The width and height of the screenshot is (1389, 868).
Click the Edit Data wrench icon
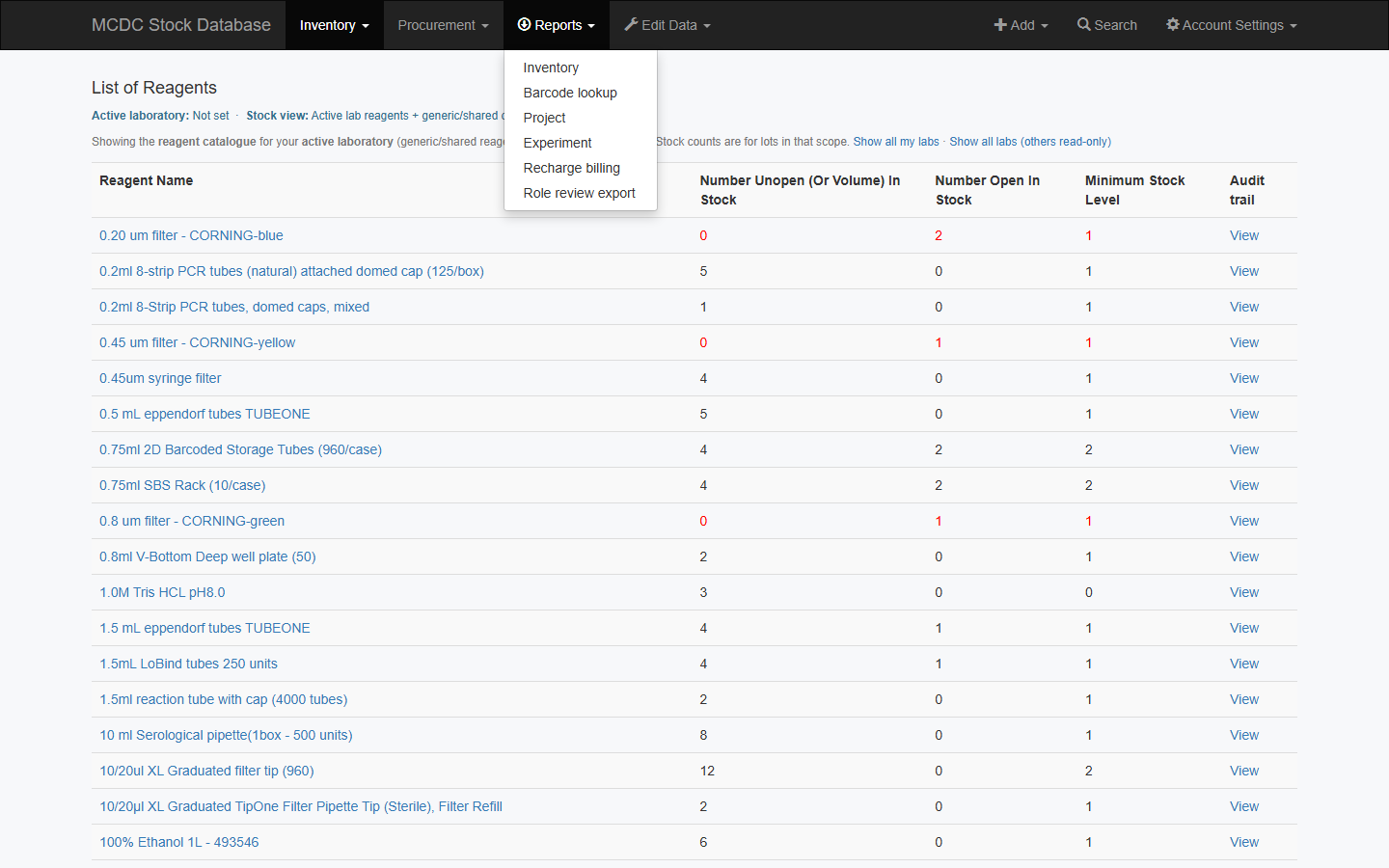[x=631, y=24]
